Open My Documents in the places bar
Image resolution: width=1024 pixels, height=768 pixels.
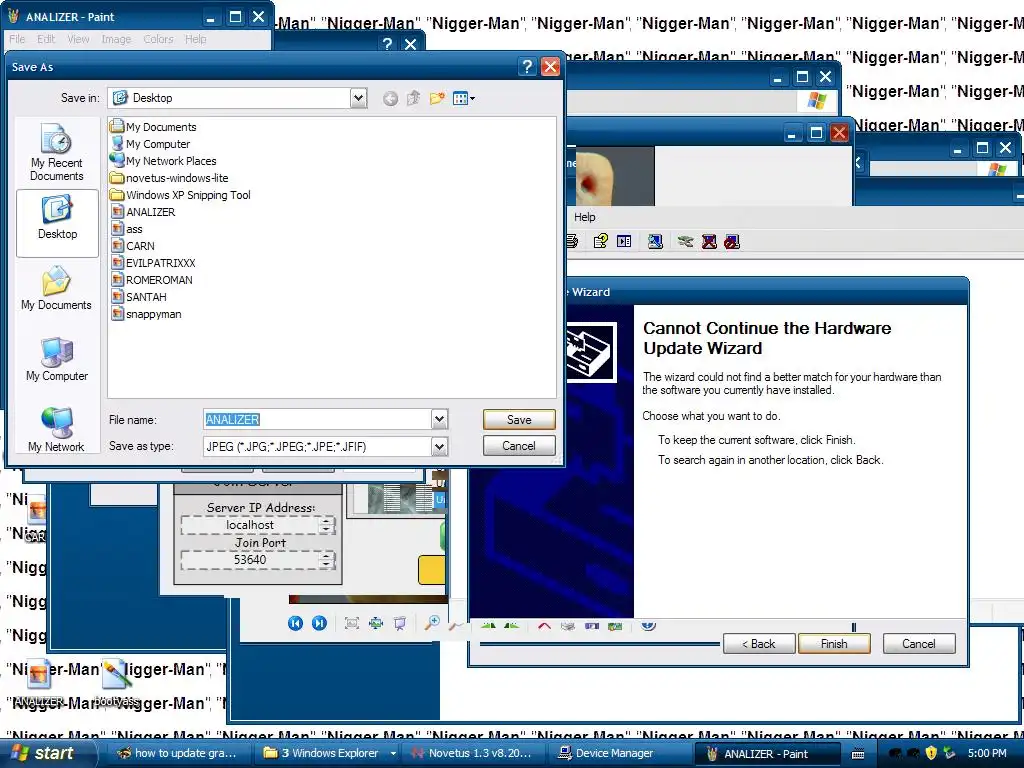57,288
